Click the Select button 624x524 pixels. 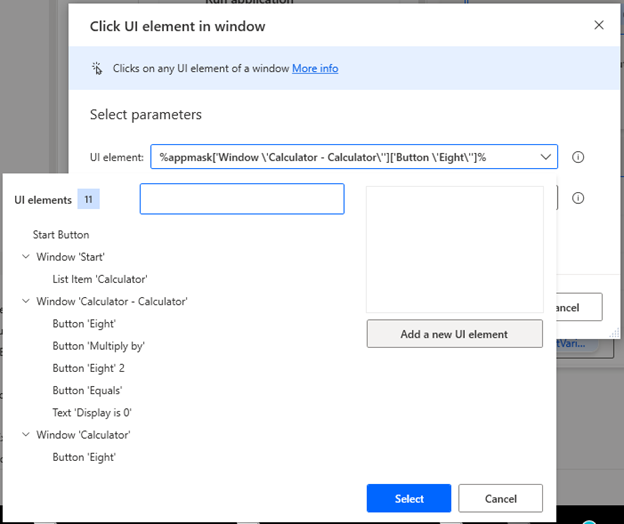[409, 498]
